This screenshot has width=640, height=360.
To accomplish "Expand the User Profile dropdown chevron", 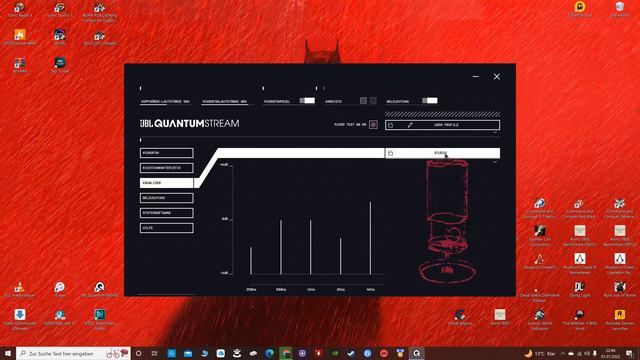I will [x=495, y=132].
